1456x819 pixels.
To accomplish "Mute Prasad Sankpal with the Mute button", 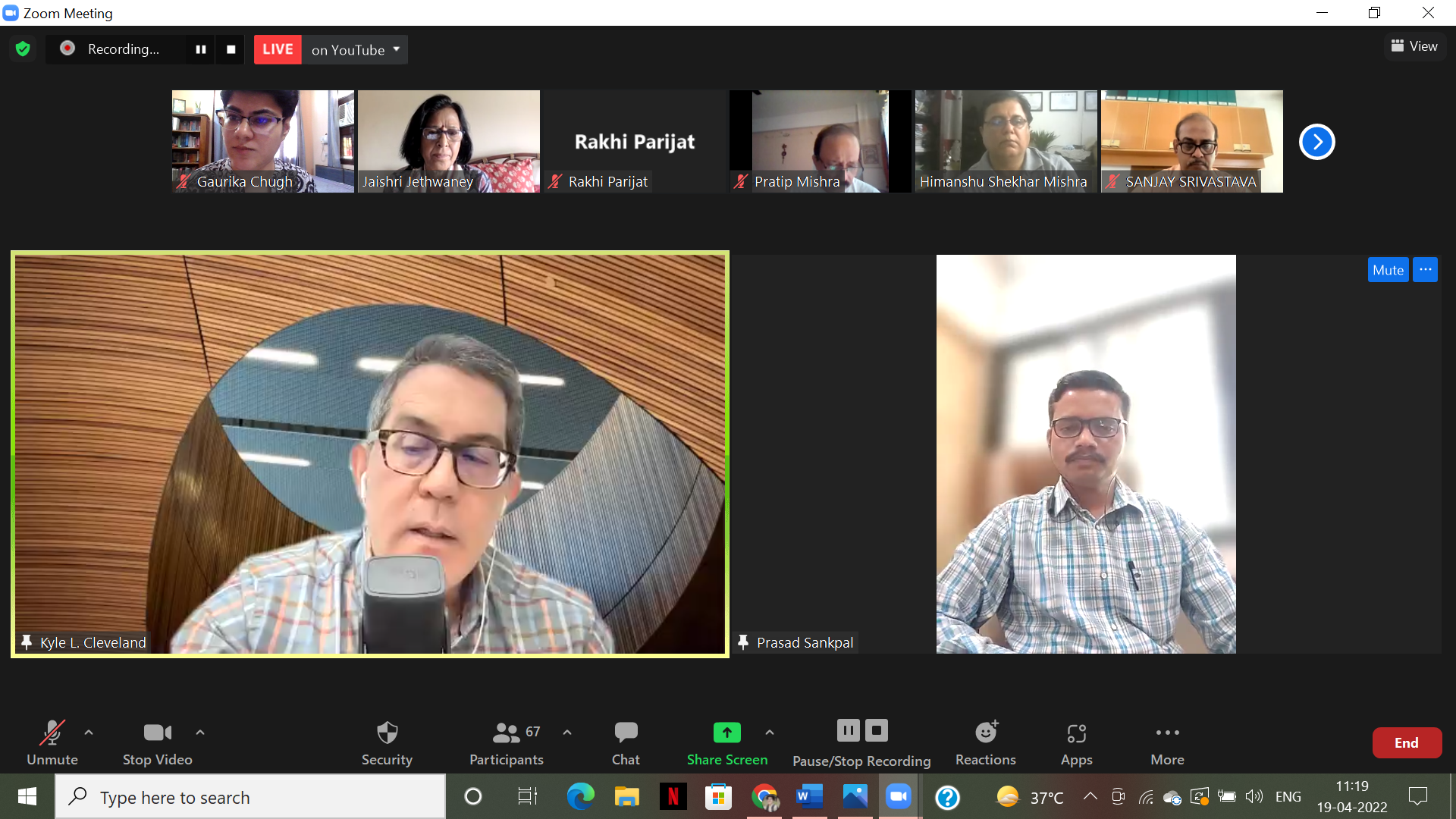I will 1387,270.
